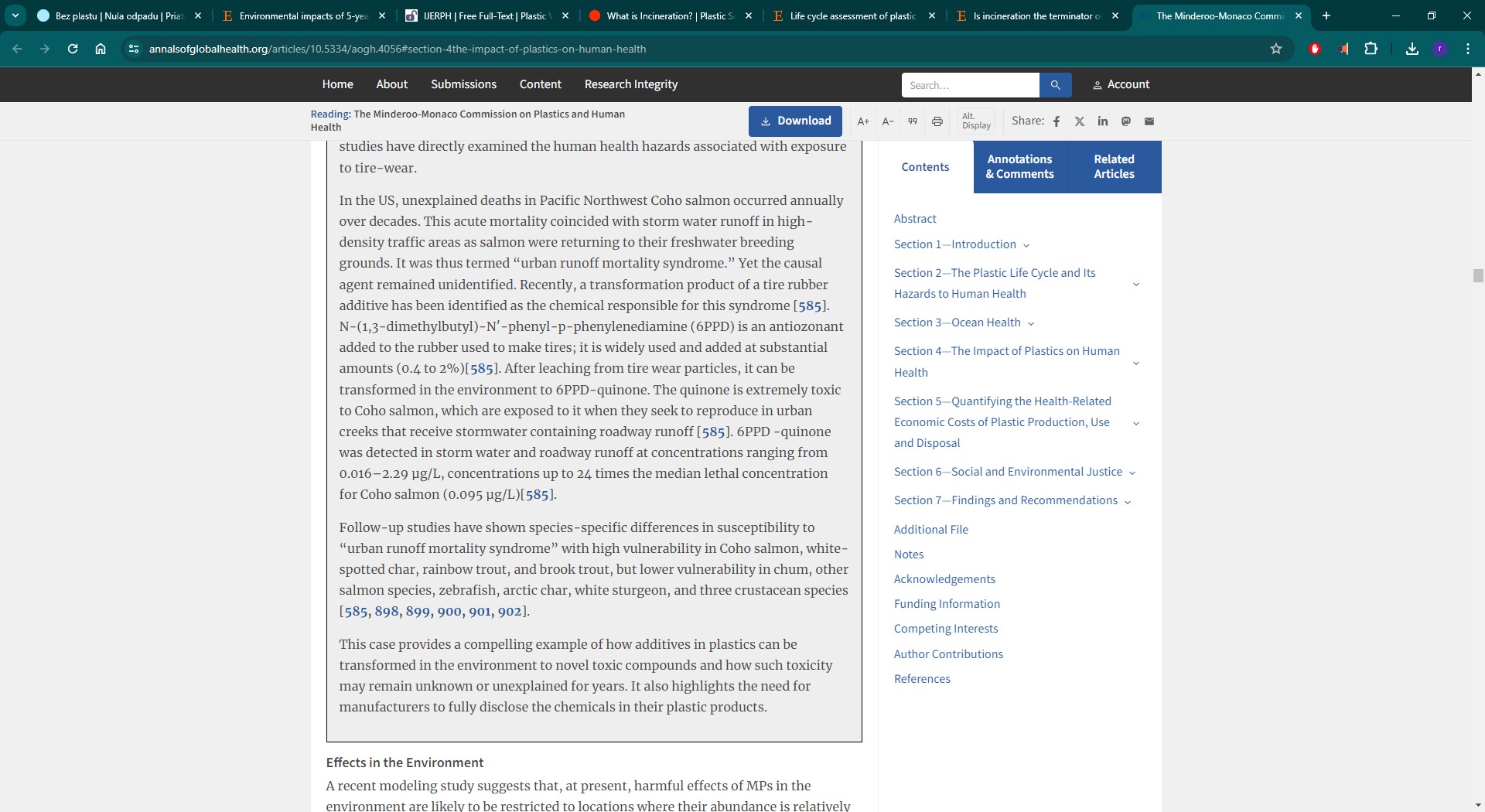Image resolution: width=1485 pixels, height=812 pixels.
Task: Open the Submissions menu item
Action: [463, 84]
